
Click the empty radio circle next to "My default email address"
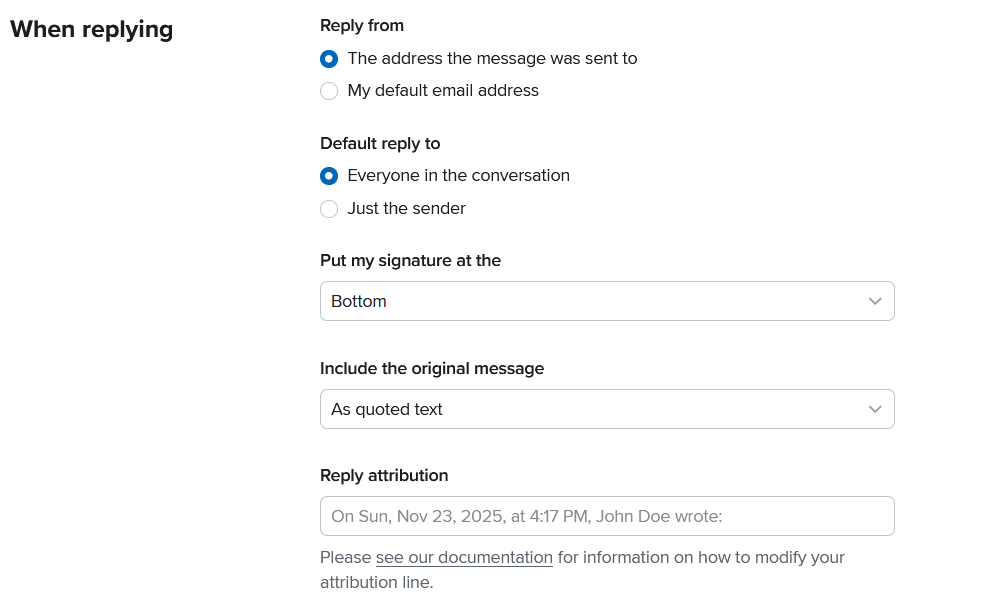coord(329,91)
